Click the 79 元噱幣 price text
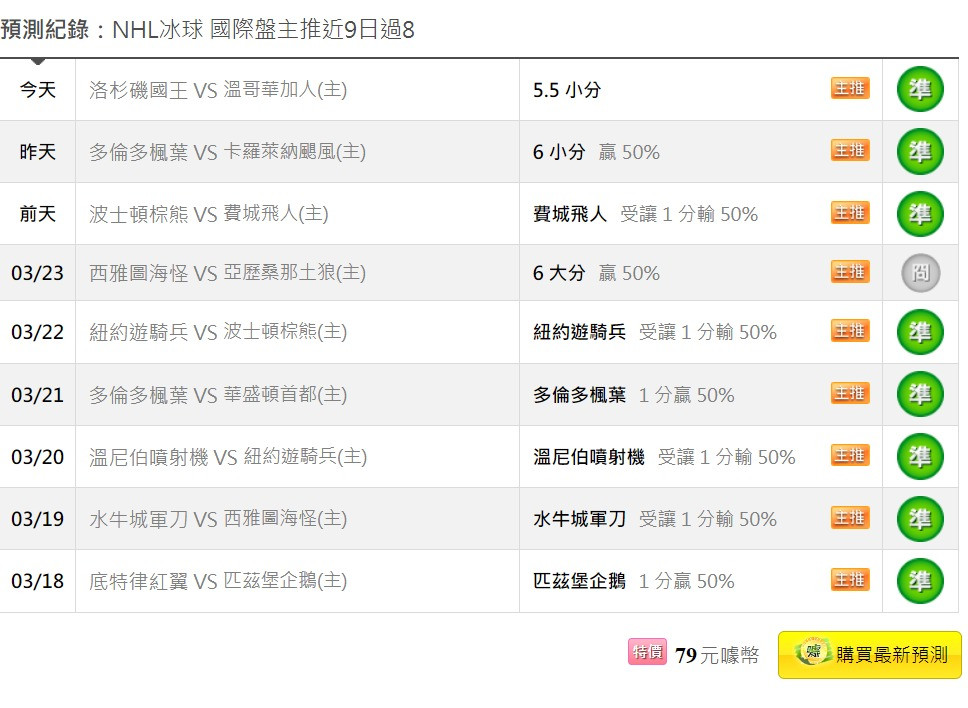Image resolution: width=968 pixels, height=708 pixels. 717,655
